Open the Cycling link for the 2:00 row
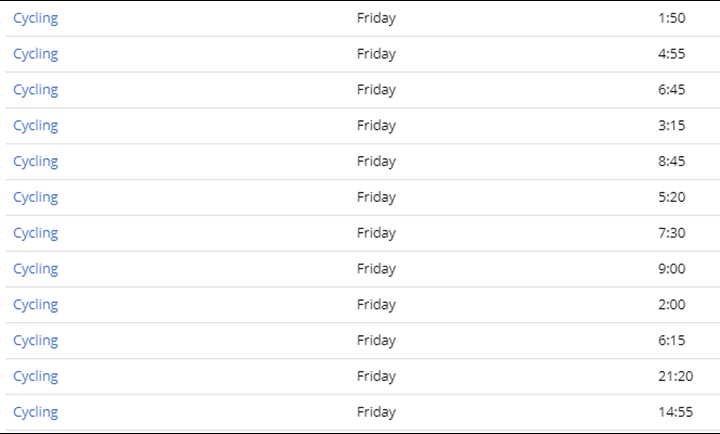 coord(35,305)
